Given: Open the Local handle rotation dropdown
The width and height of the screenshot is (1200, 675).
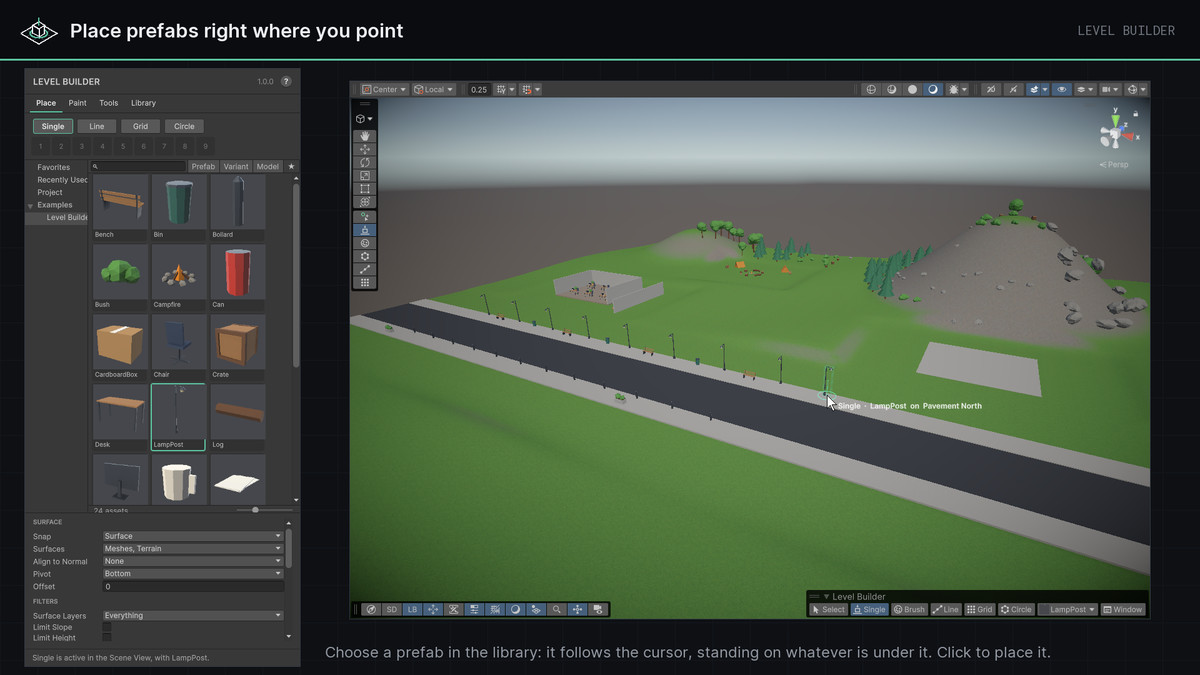Looking at the screenshot, I should pyautogui.click(x=434, y=89).
